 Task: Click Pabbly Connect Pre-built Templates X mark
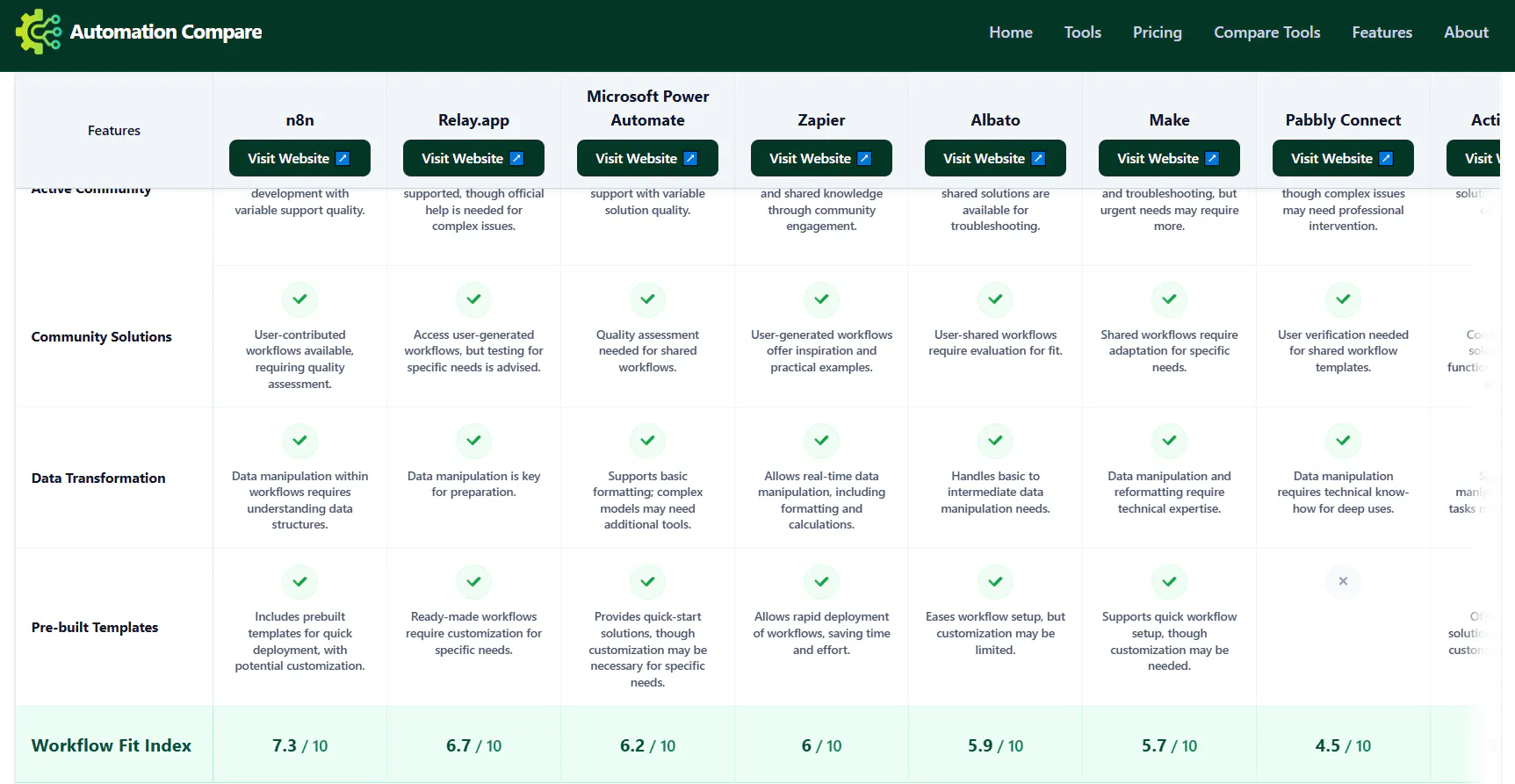point(1343,581)
